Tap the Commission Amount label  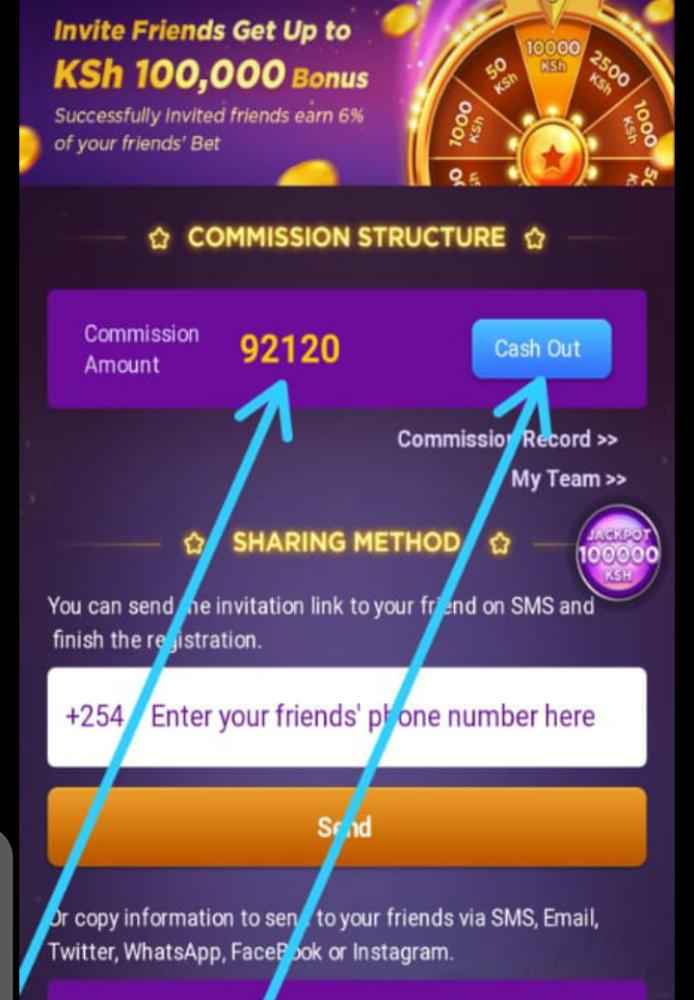click(141, 349)
